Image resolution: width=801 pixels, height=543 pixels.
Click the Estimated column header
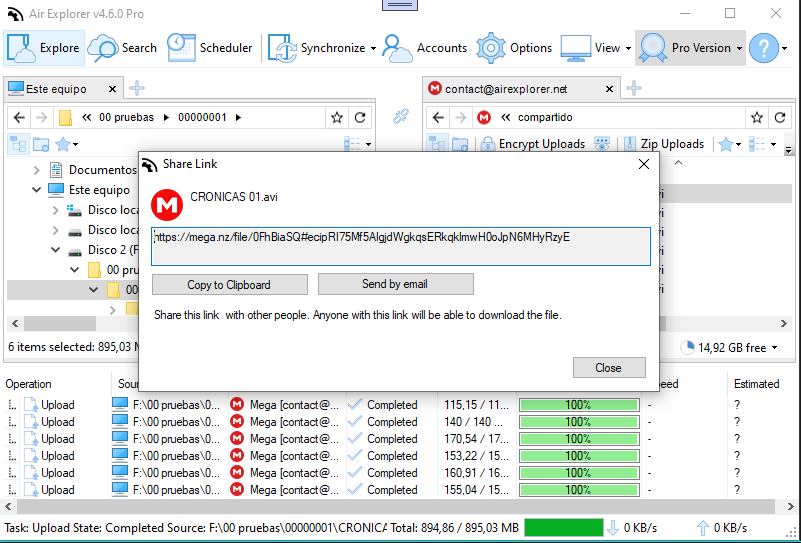(757, 384)
